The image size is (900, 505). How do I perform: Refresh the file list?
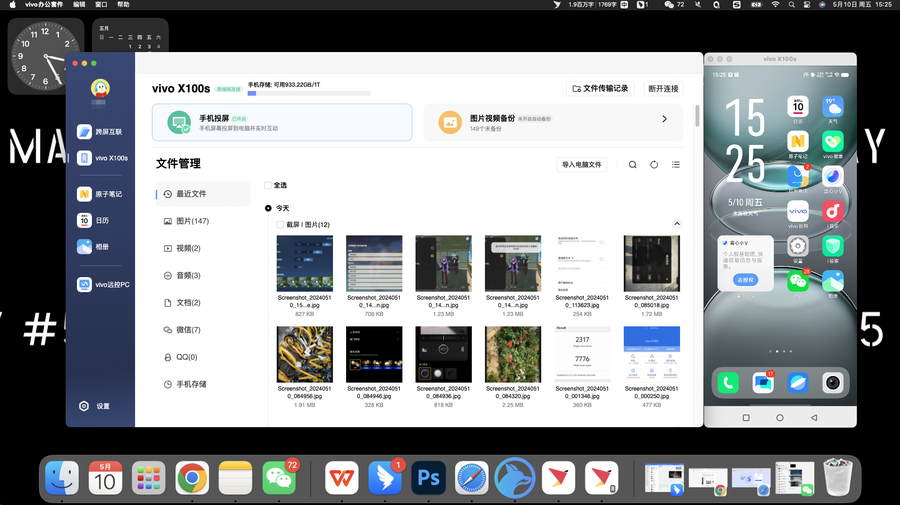click(654, 165)
